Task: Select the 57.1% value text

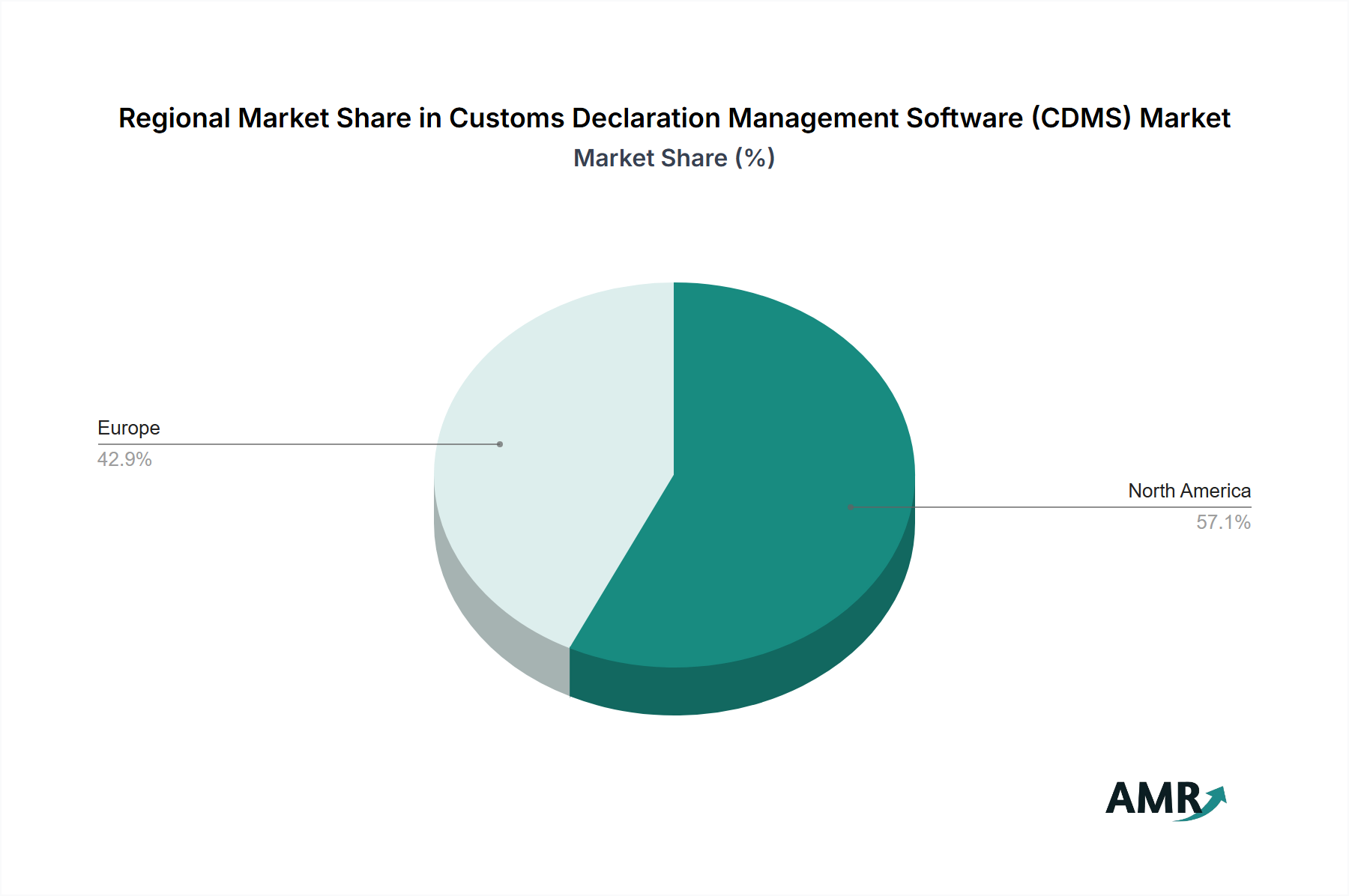Action: pos(1223,522)
